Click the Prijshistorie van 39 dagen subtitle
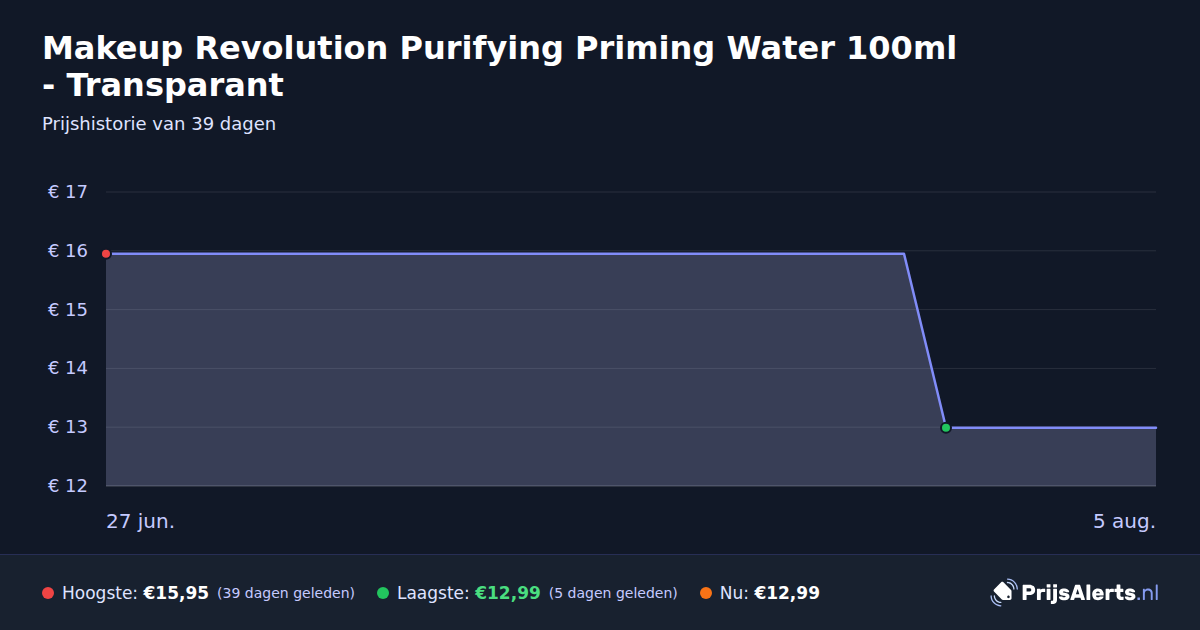Image resolution: width=1200 pixels, height=630 pixels. (159, 124)
